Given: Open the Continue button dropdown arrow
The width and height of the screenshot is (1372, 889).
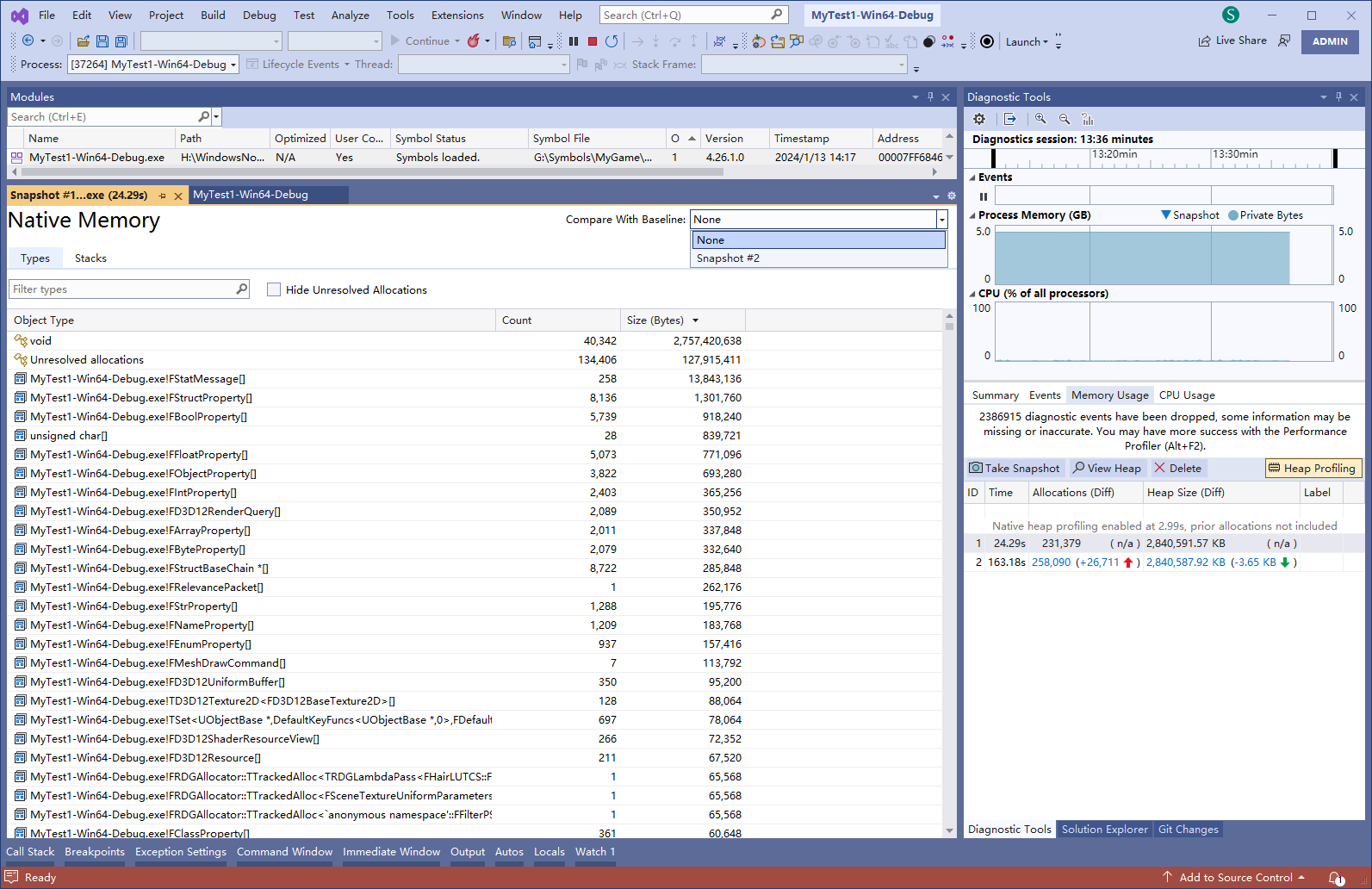Looking at the screenshot, I should tap(457, 41).
